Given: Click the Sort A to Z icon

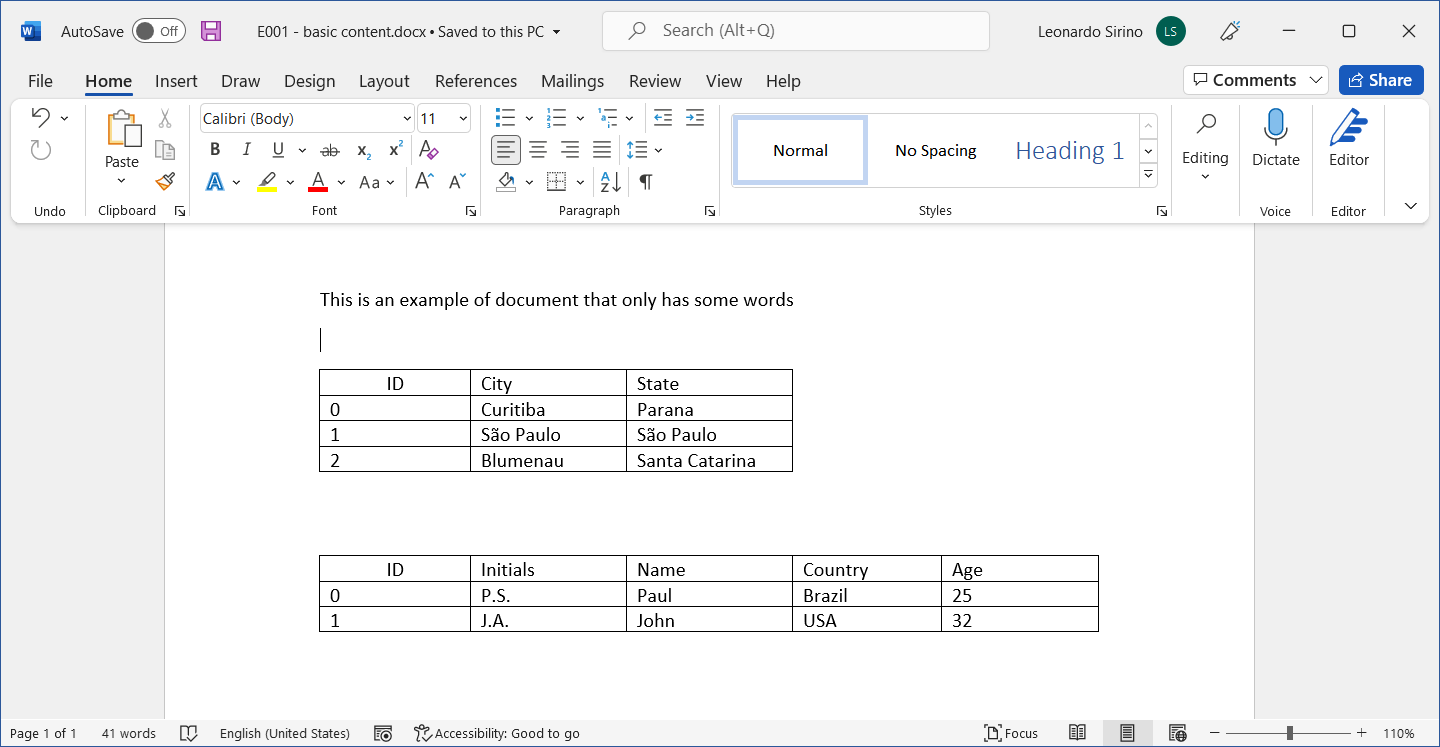Looking at the screenshot, I should (610, 181).
